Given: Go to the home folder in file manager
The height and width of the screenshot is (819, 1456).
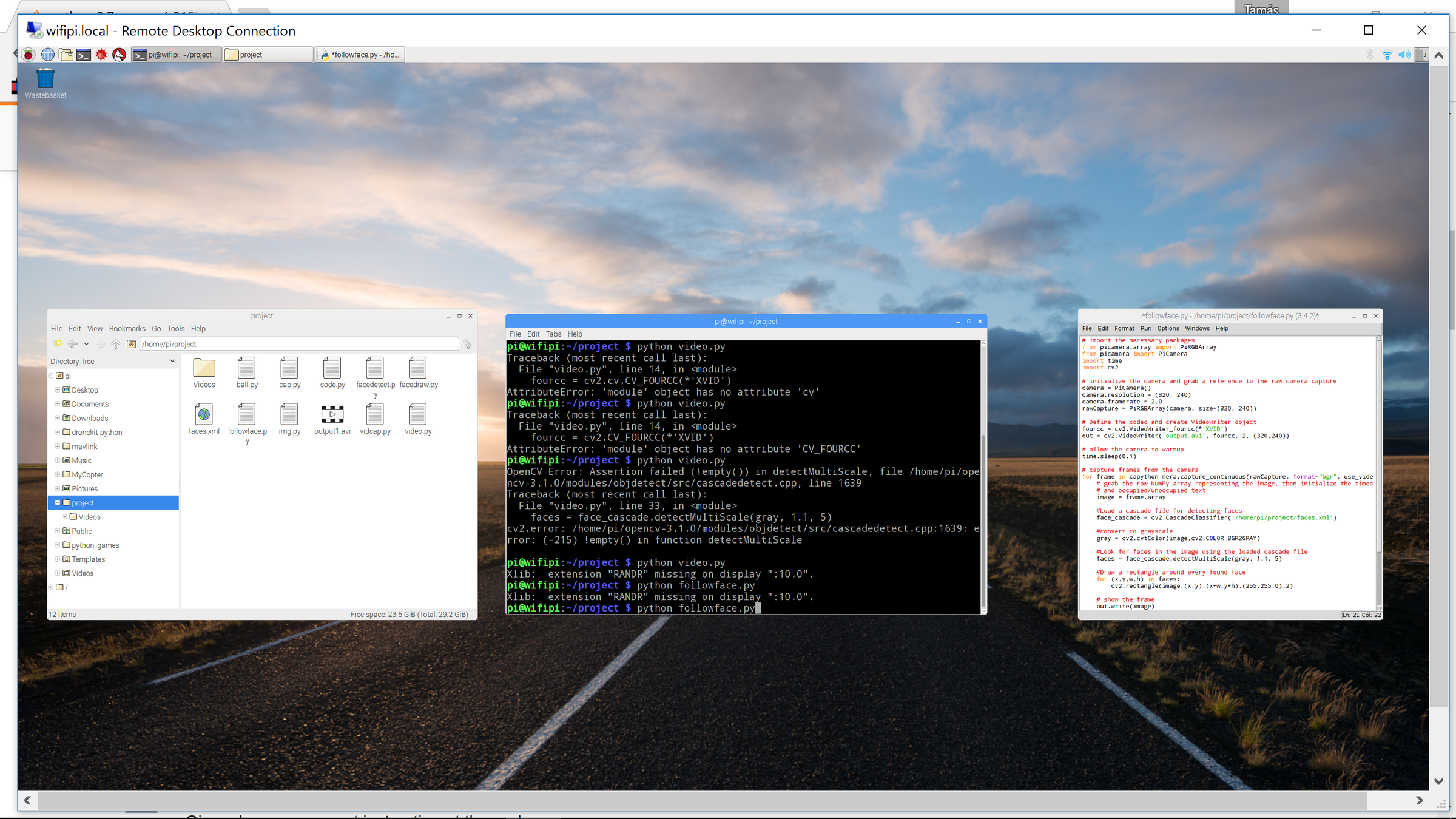Looking at the screenshot, I should [131, 344].
